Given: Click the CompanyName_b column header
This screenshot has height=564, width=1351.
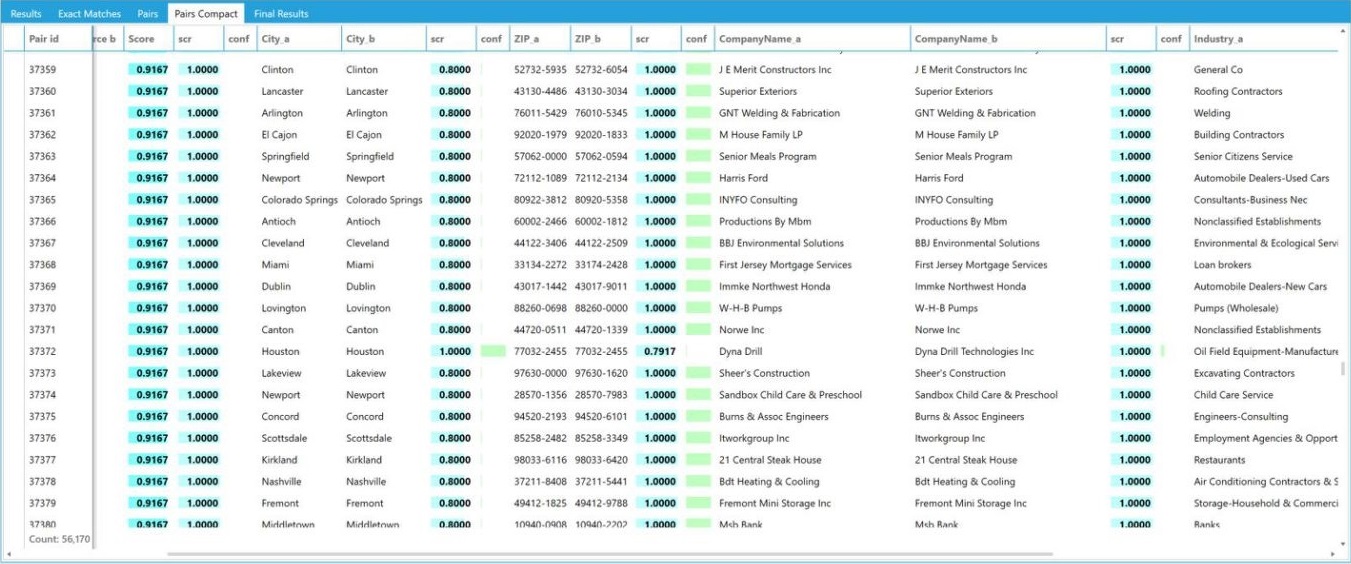Looking at the screenshot, I should coord(956,39).
